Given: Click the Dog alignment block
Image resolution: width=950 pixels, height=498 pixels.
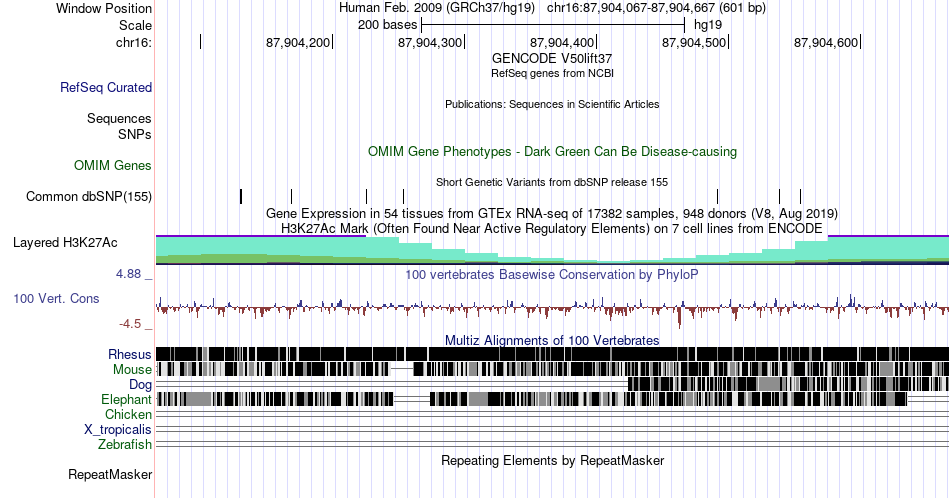Looking at the screenshot, I should click(x=788, y=384).
